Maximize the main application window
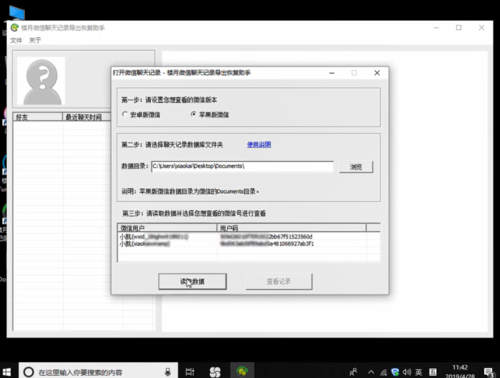The width and height of the screenshot is (500, 378). pos(459,28)
